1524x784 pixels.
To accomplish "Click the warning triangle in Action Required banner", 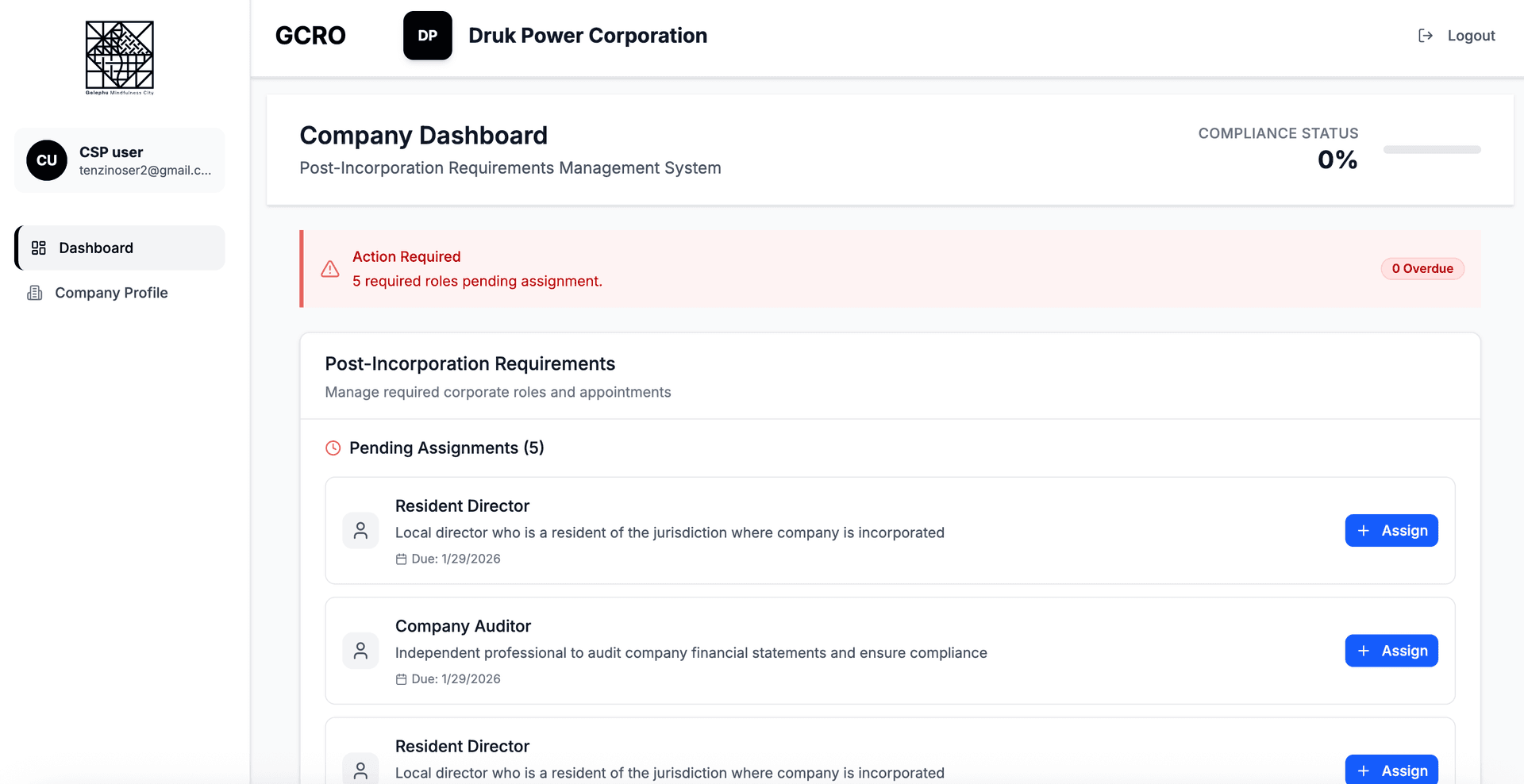I will pos(329,269).
